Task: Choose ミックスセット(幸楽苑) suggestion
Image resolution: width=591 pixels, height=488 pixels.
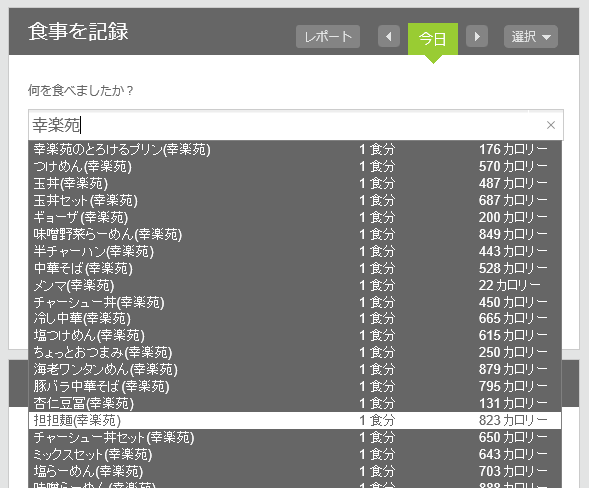Action: [x=295, y=454]
